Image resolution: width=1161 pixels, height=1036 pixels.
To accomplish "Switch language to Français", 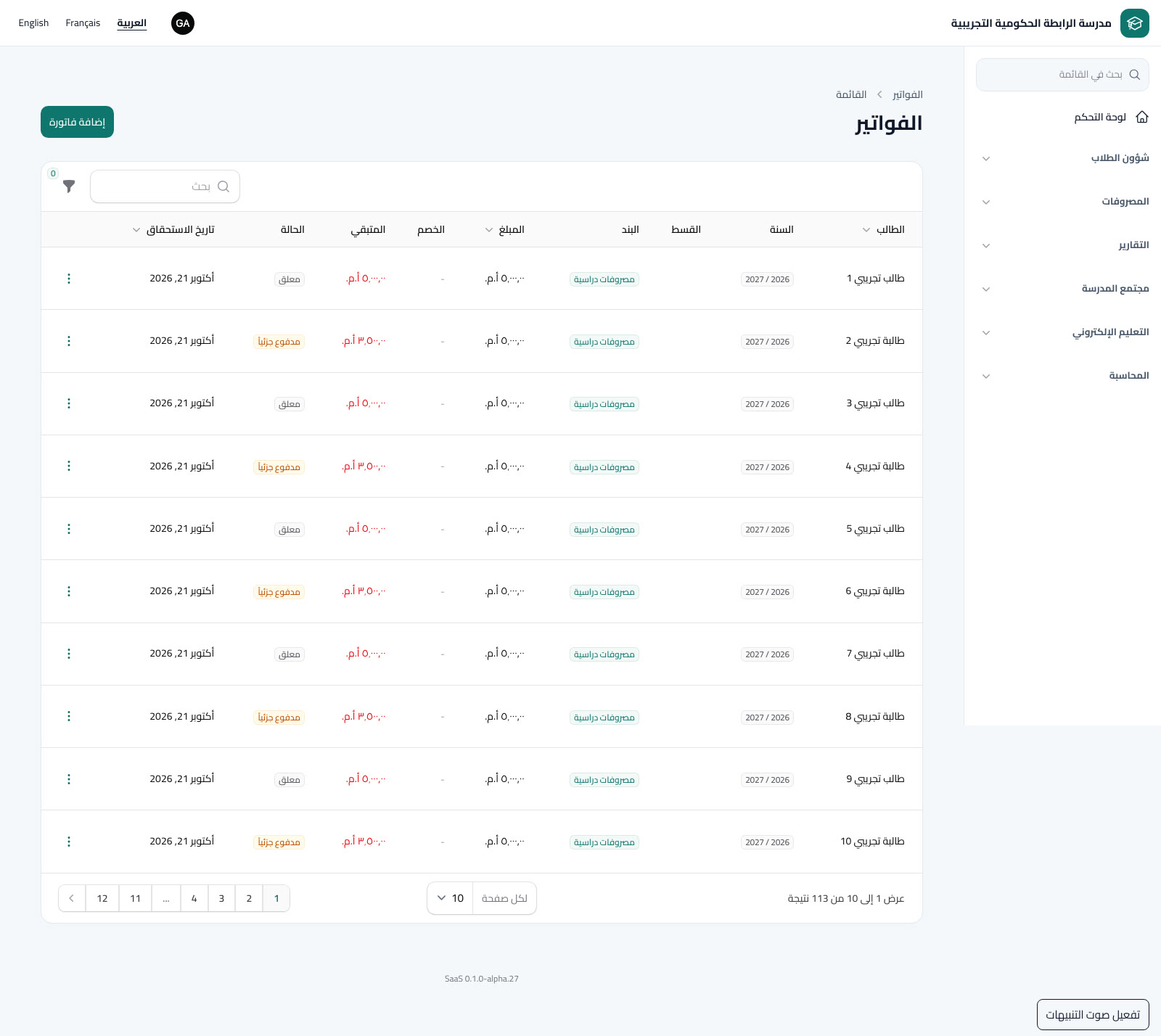I will 83,23.
